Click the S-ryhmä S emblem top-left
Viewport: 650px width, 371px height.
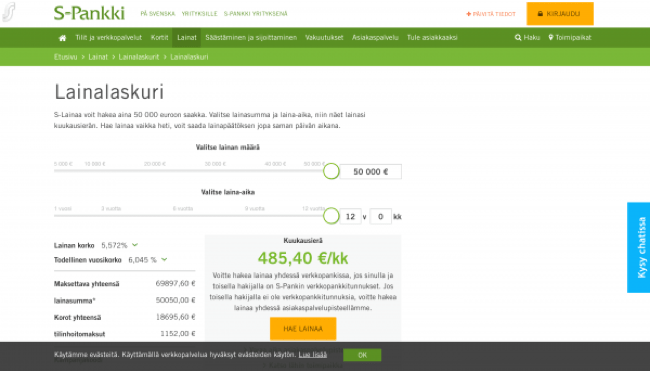(x=9, y=12)
